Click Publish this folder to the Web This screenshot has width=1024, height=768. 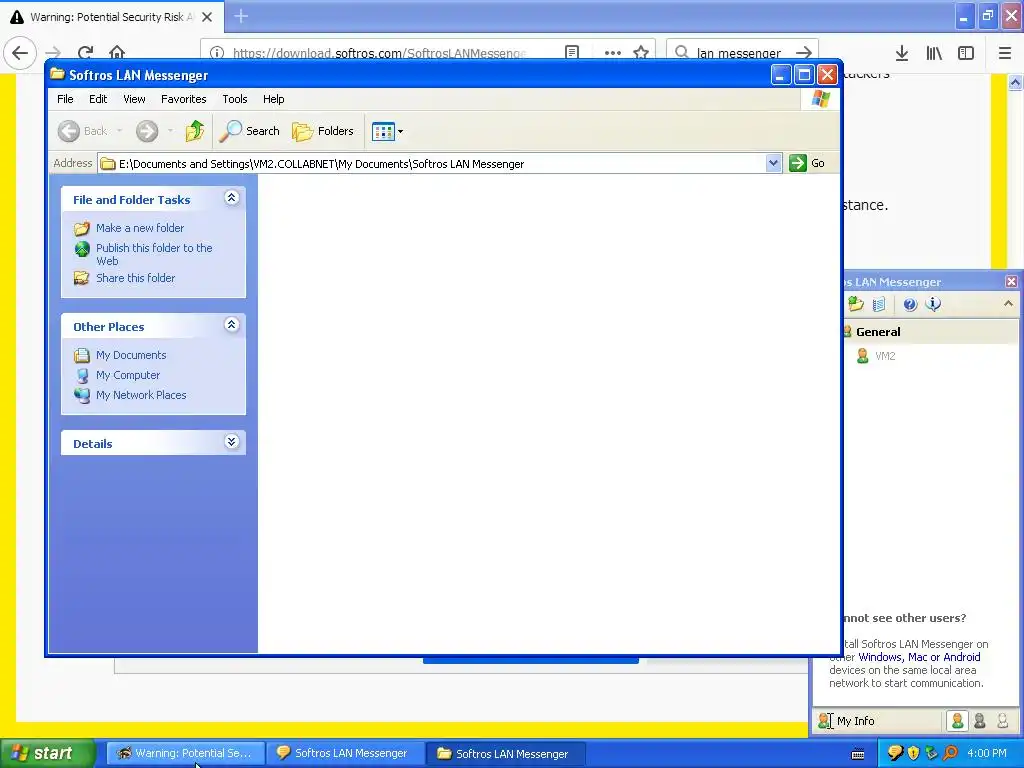(154, 254)
